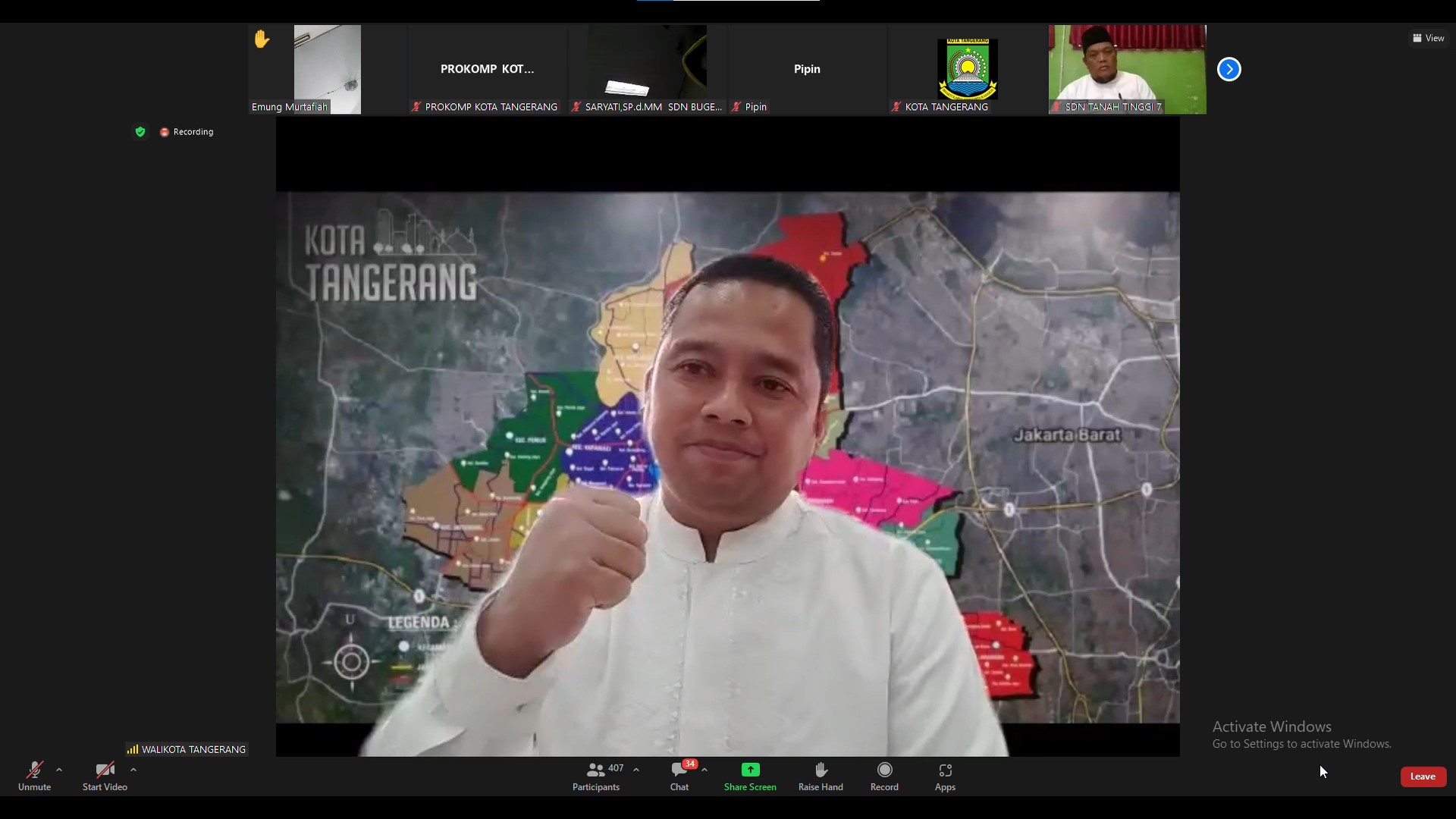
Task: Expand the participants options caret
Action: pos(636,770)
